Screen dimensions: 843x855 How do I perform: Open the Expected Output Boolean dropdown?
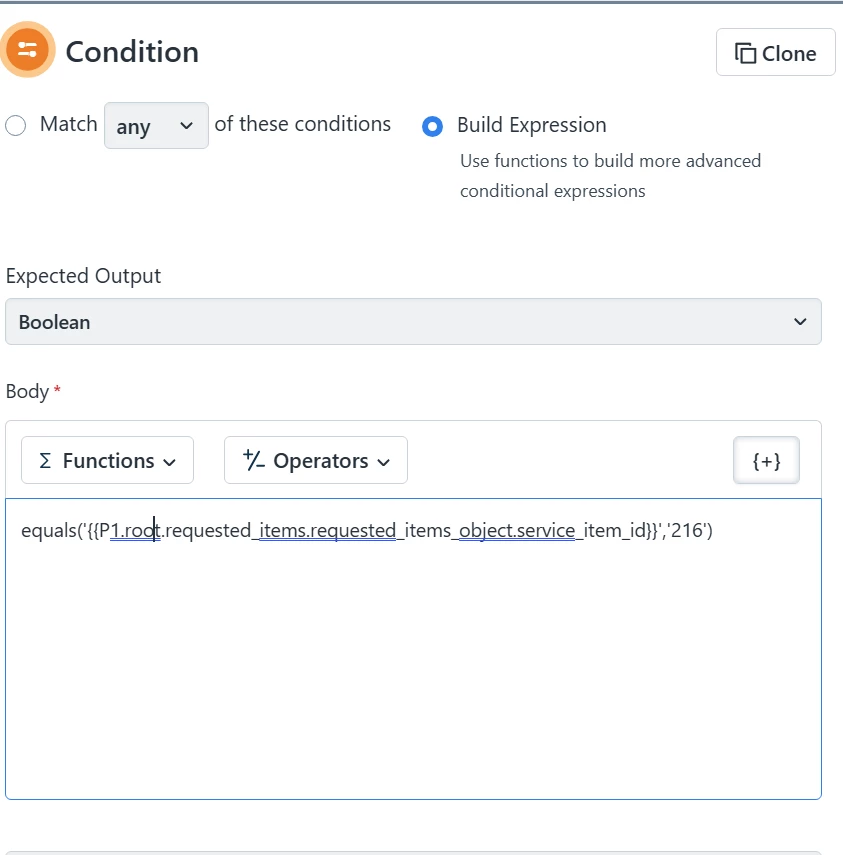413,322
